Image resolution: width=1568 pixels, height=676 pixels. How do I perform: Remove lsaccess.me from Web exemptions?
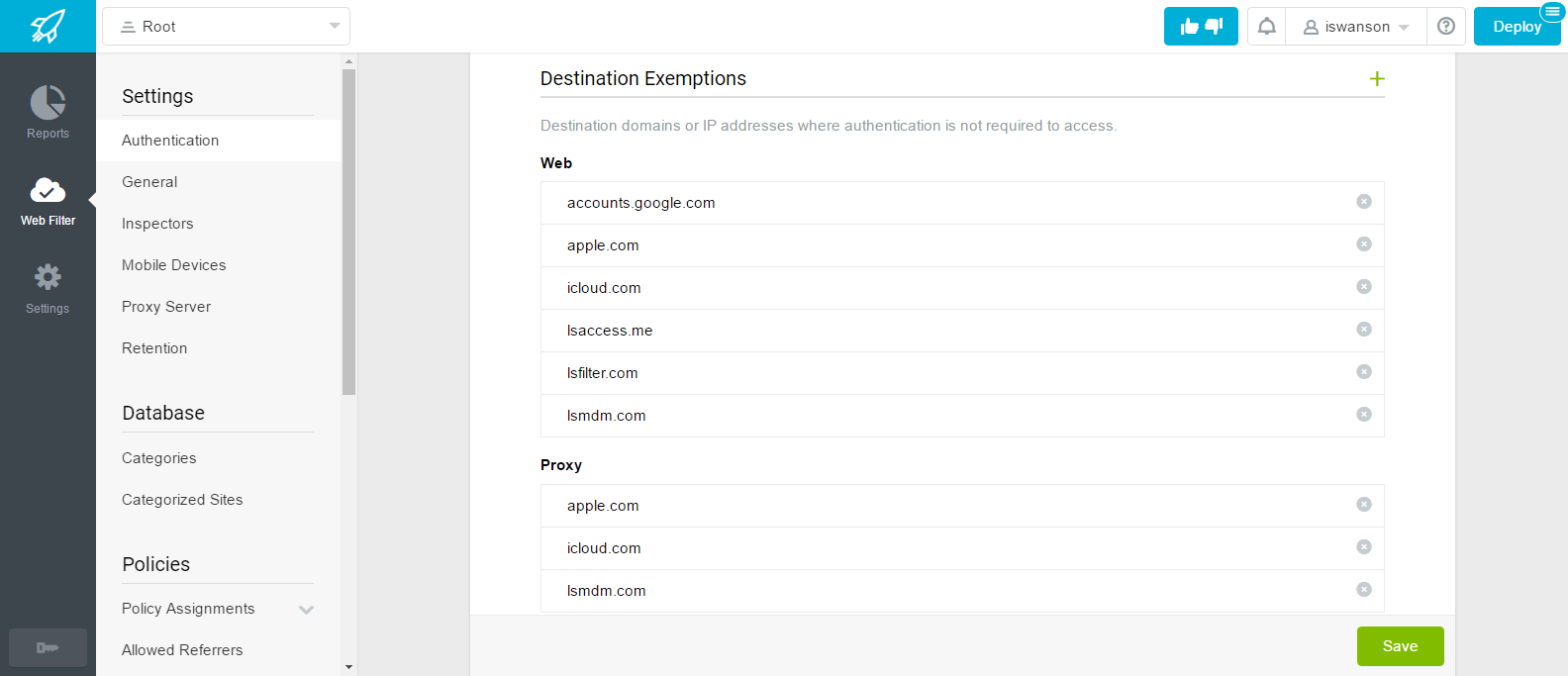(1363, 330)
